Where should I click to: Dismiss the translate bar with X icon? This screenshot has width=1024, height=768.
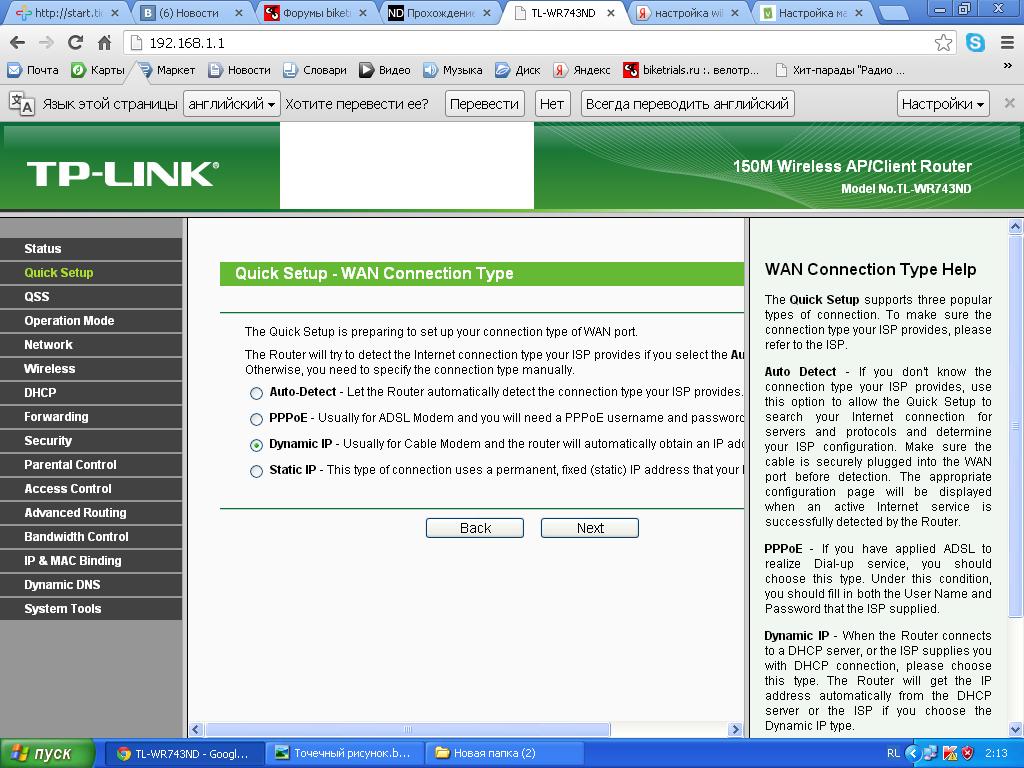[x=1009, y=103]
